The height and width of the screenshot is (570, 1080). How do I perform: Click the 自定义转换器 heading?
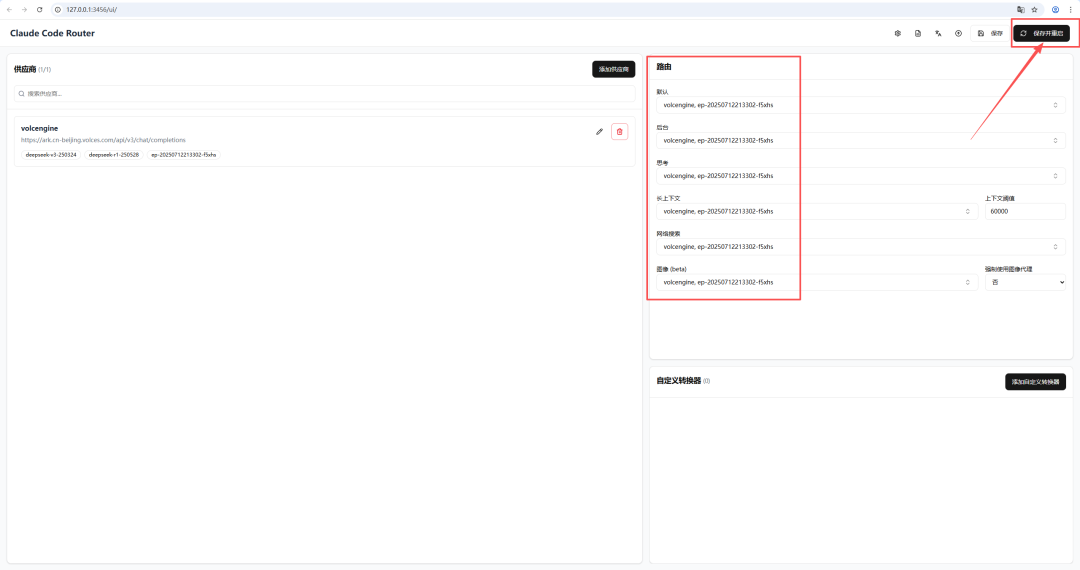tap(678, 381)
